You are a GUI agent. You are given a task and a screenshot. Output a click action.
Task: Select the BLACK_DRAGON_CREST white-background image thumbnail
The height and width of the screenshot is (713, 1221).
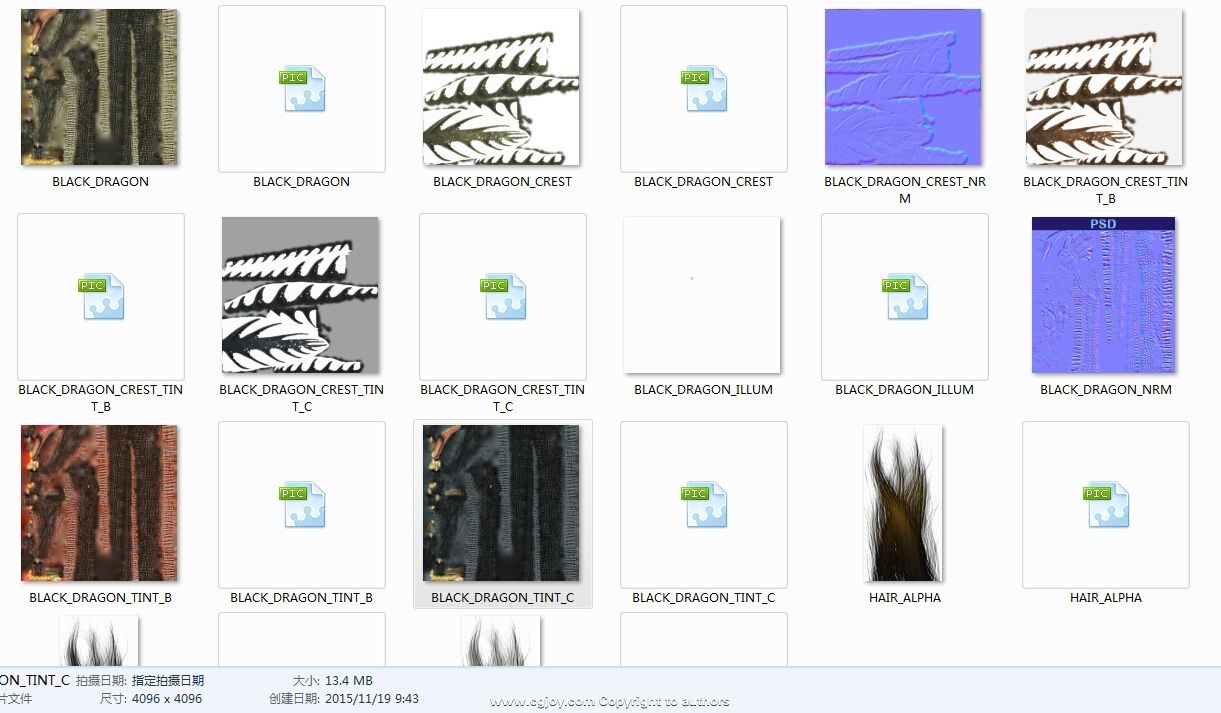point(501,87)
